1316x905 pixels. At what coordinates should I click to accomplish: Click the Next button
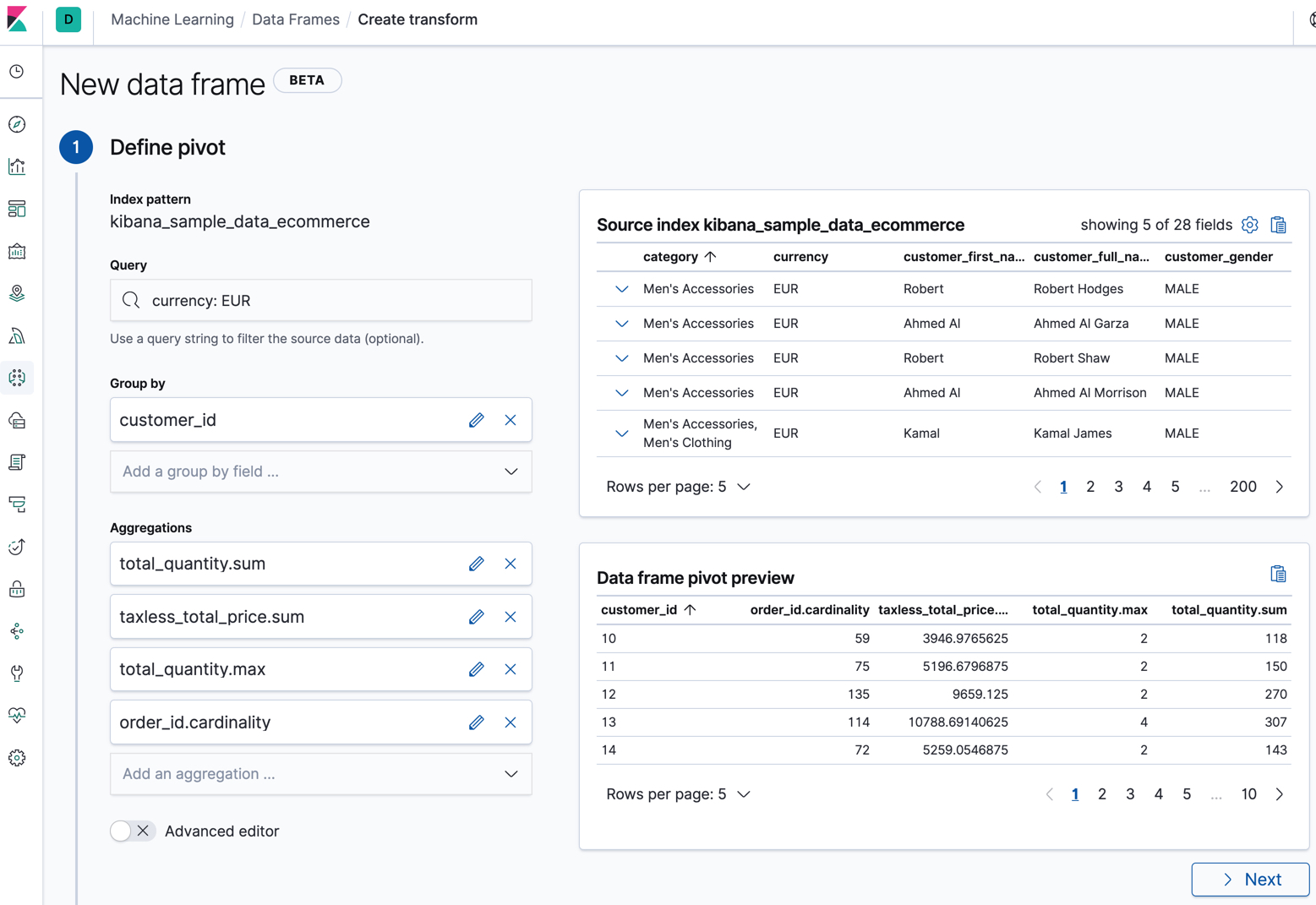(x=1250, y=879)
